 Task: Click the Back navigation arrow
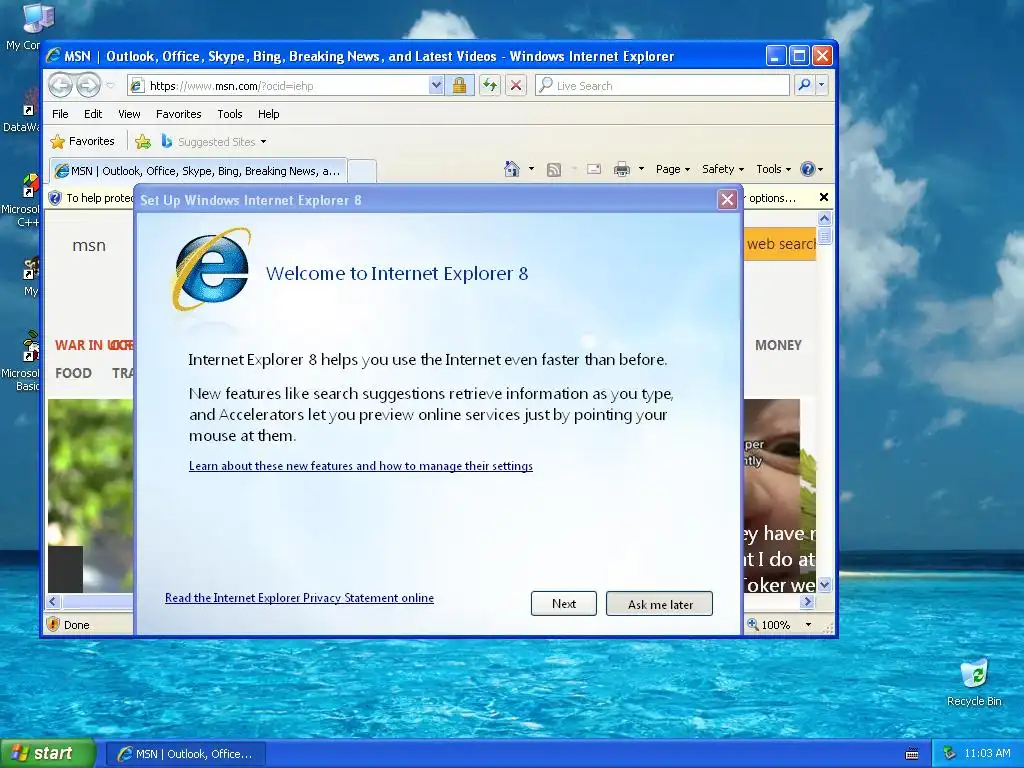pyautogui.click(x=61, y=85)
